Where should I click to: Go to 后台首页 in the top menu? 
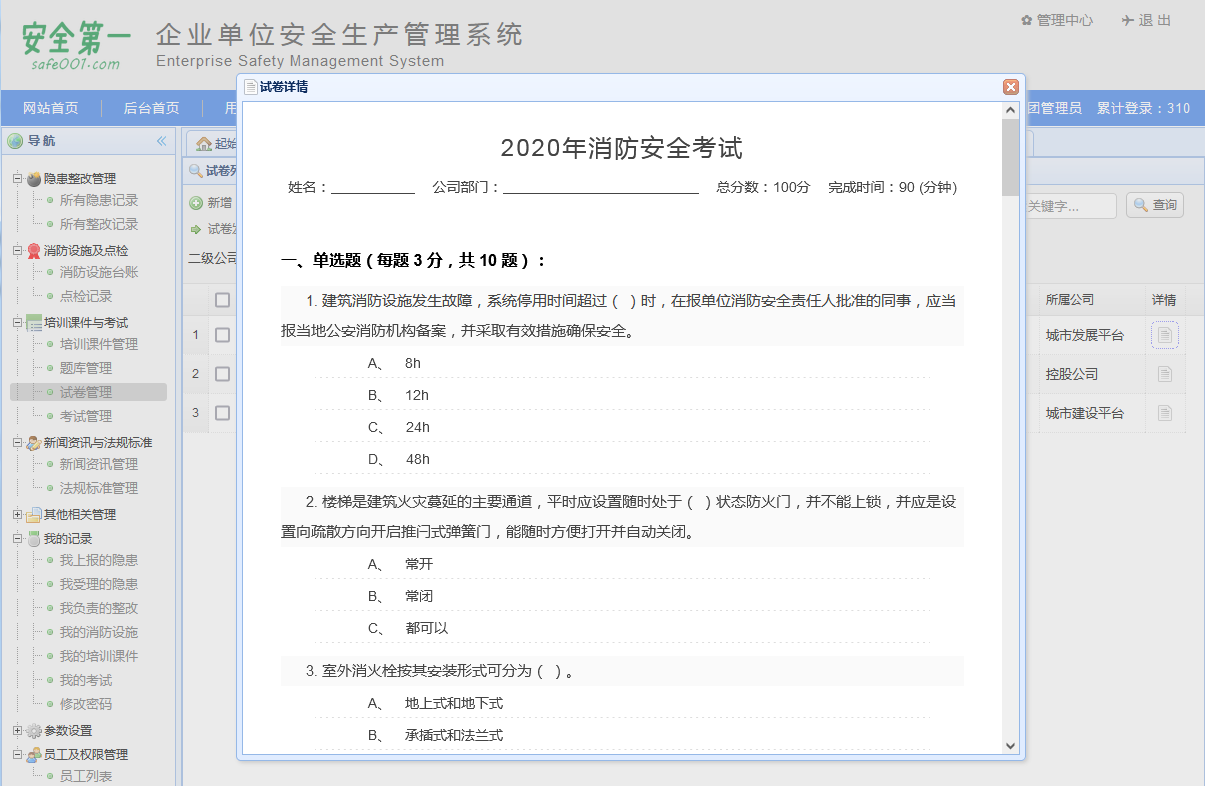[152, 108]
